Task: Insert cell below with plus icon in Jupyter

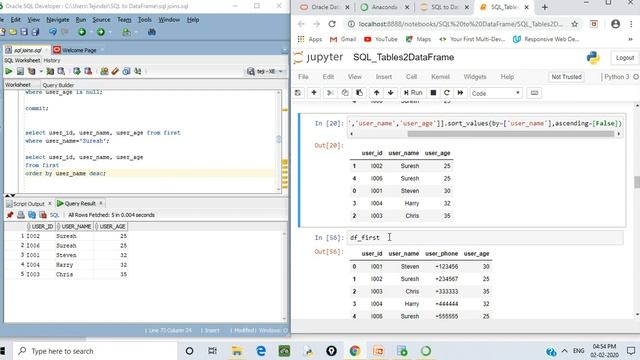Action: tap(314, 93)
